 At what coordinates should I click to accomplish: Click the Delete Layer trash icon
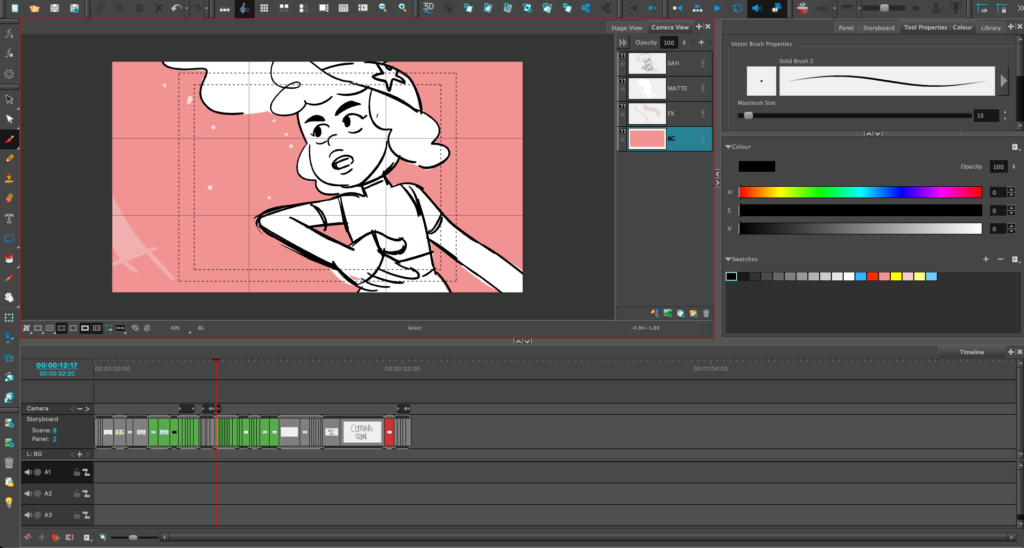coord(706,313)
